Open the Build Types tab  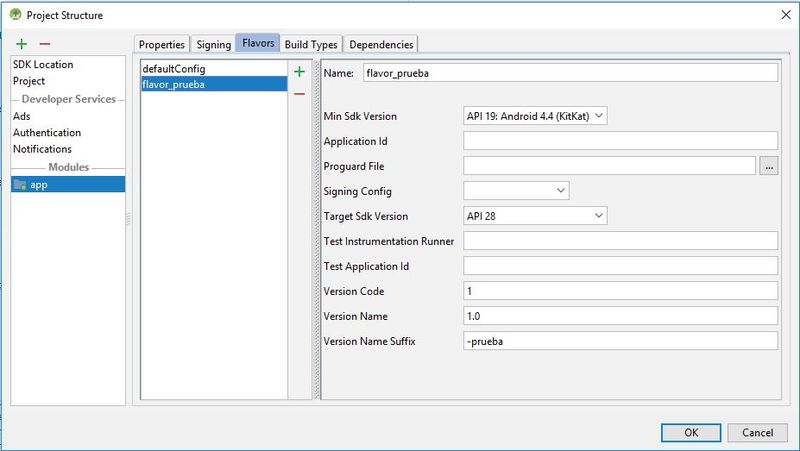(x=311, y=44)
